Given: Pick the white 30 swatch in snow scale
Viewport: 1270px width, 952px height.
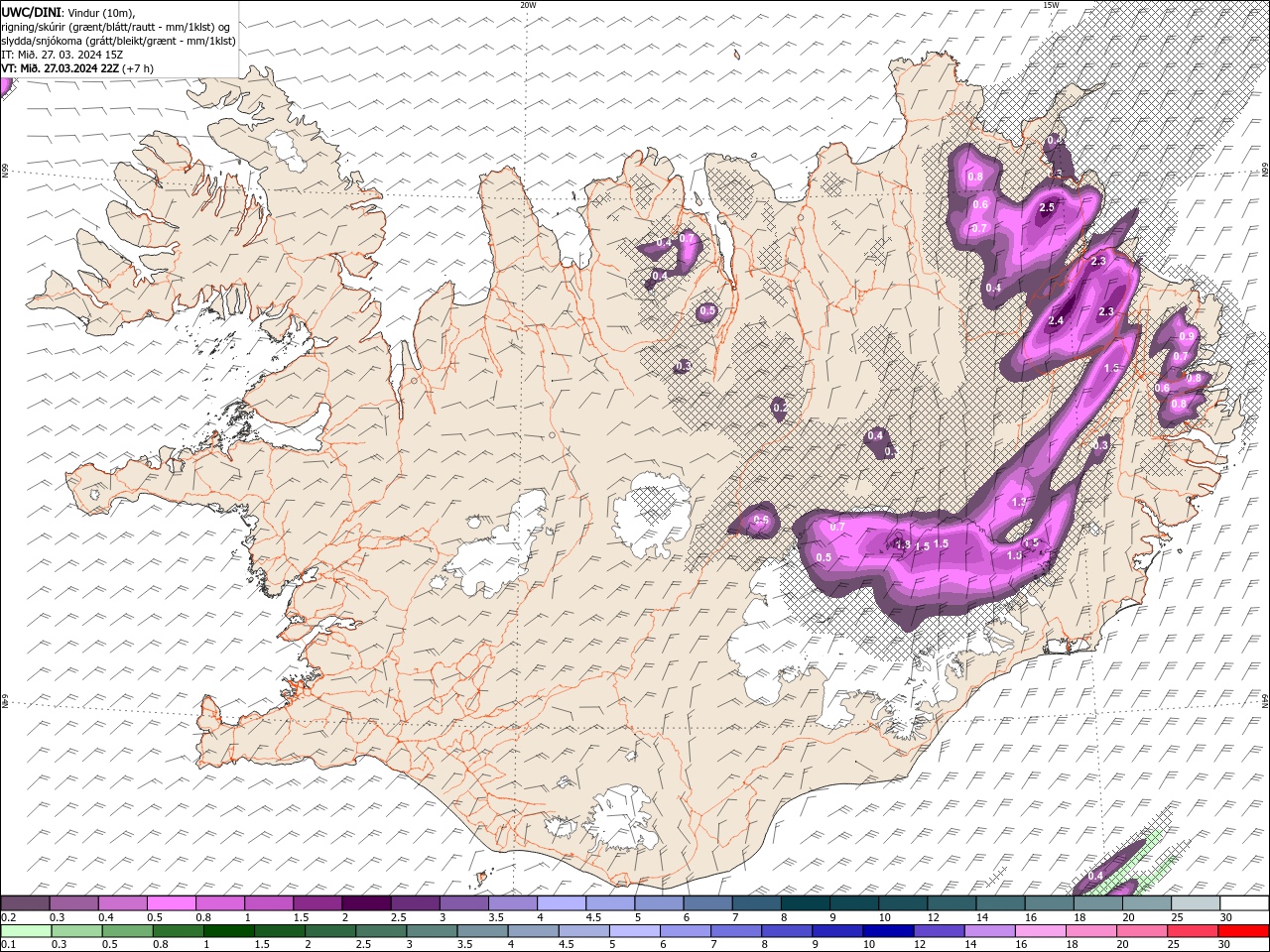Looking at the screenshot, I should 1244,902.
